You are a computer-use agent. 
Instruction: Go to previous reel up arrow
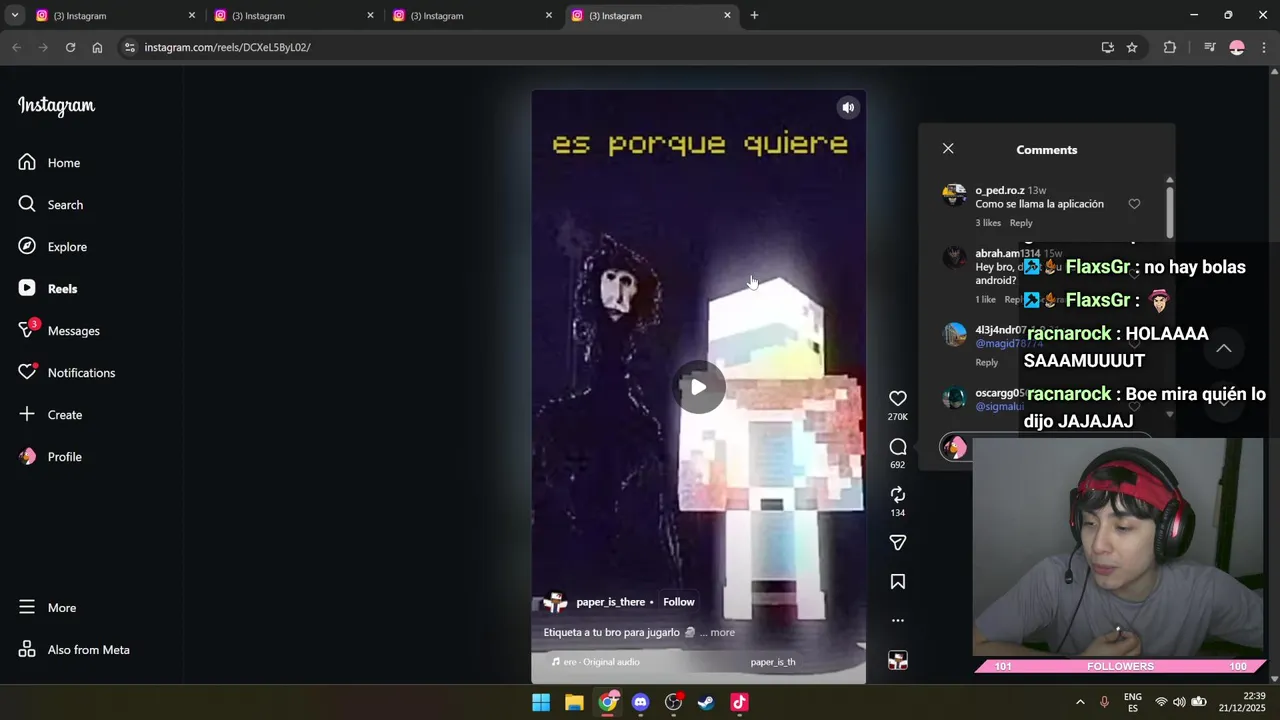click(1223, 348)
